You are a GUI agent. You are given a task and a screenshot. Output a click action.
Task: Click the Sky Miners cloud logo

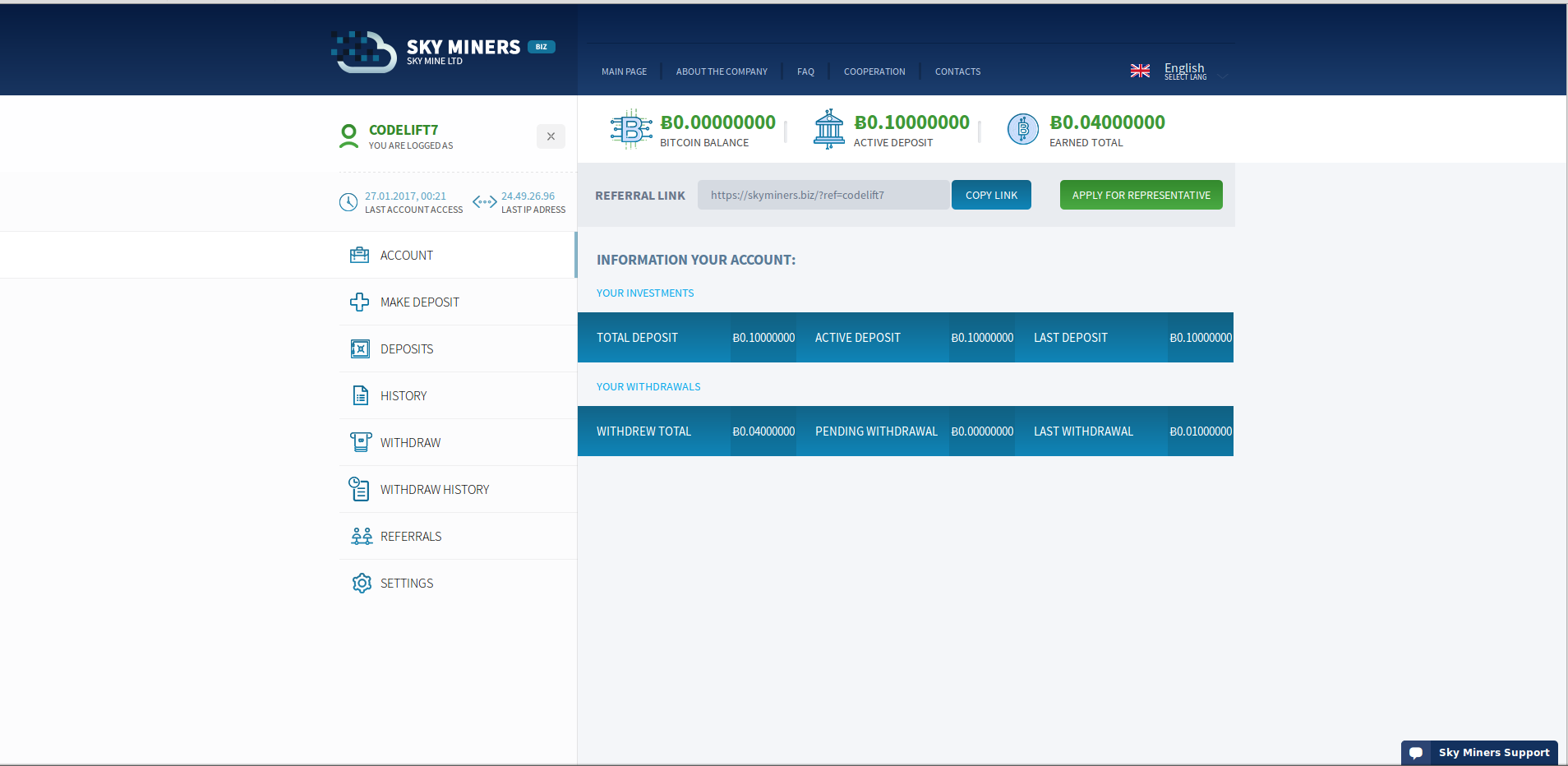click(x=363, y=52)
